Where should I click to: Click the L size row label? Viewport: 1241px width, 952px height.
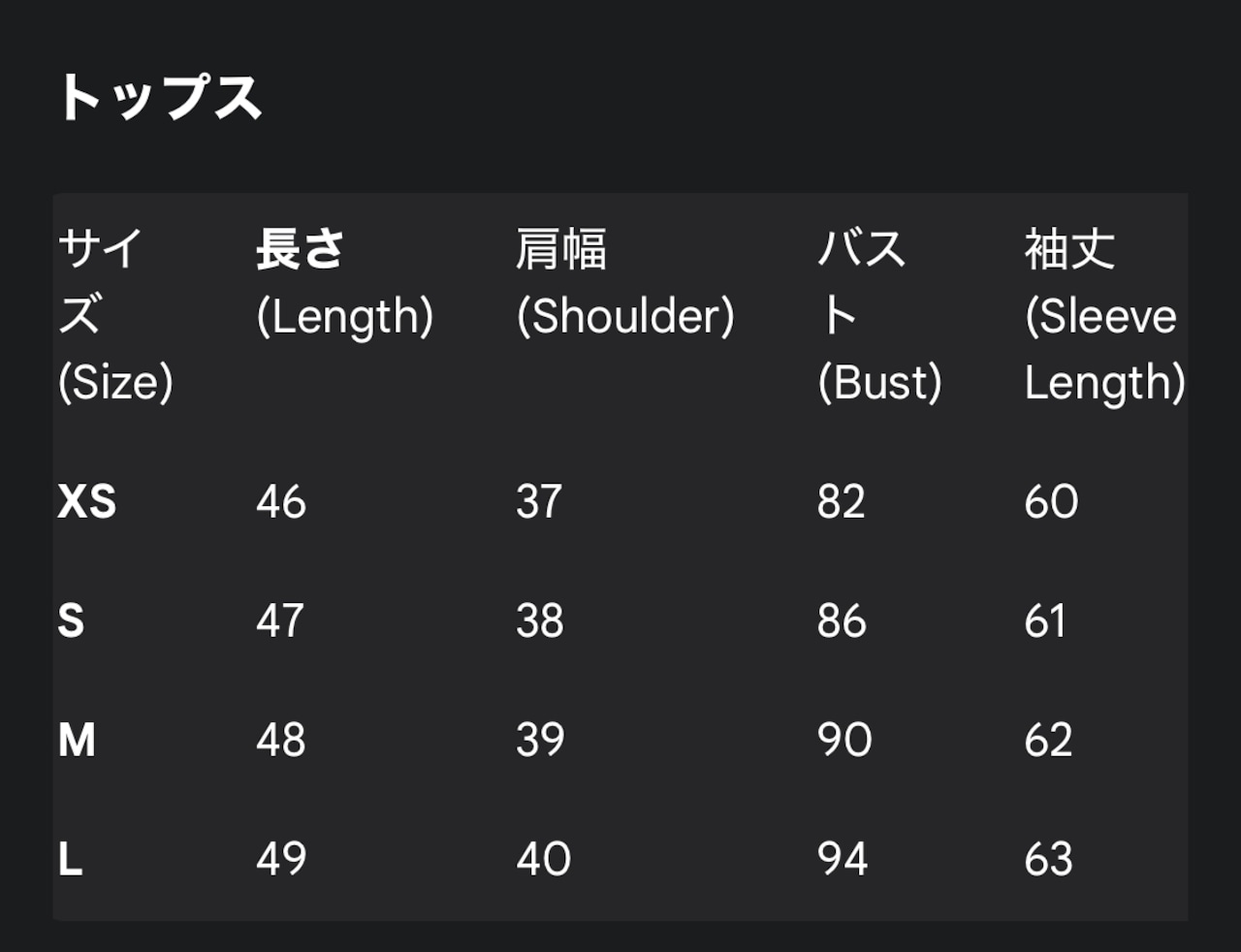click(71, 860)
